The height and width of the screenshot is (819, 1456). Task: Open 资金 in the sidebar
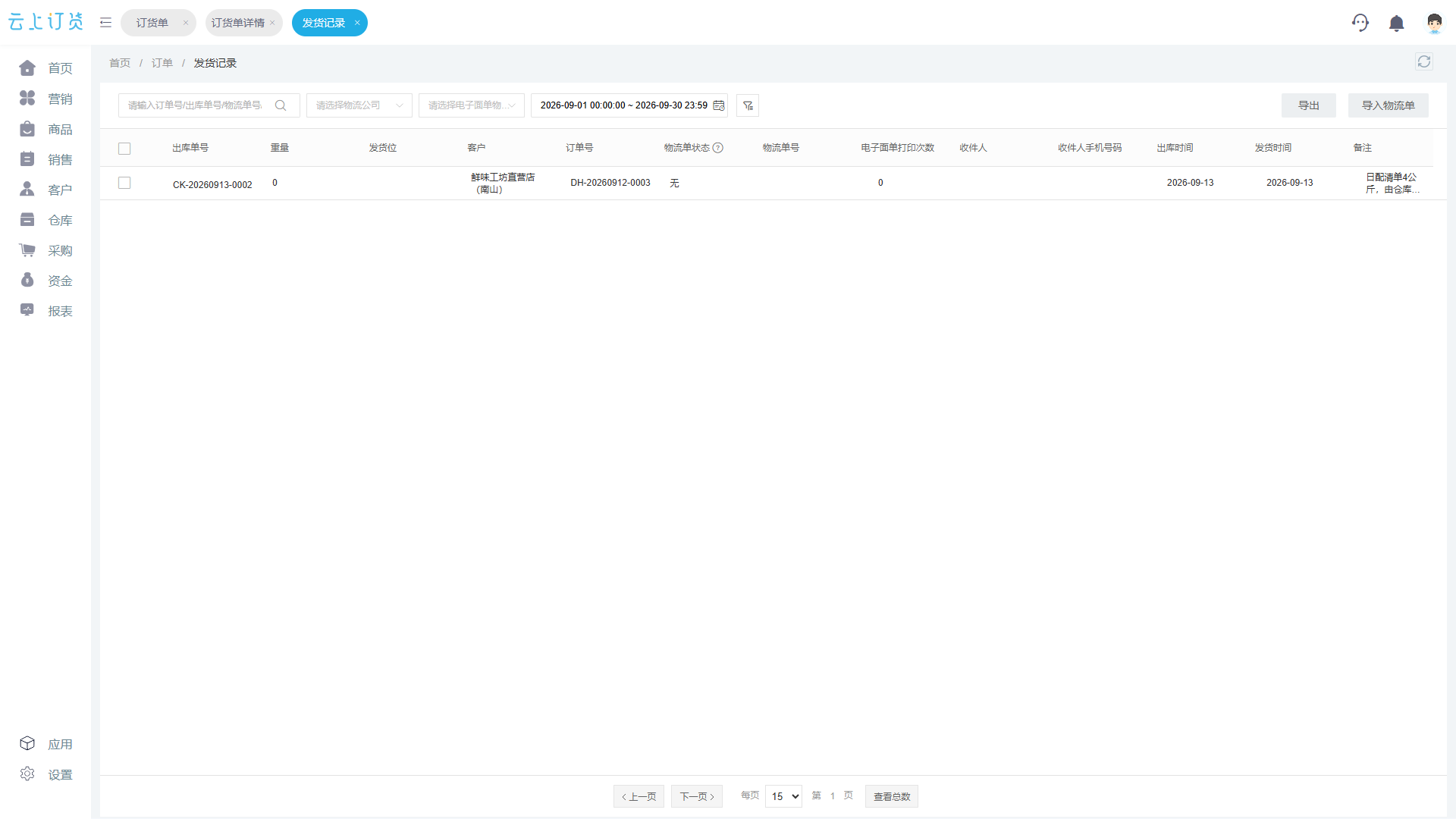tap(45, 281)
